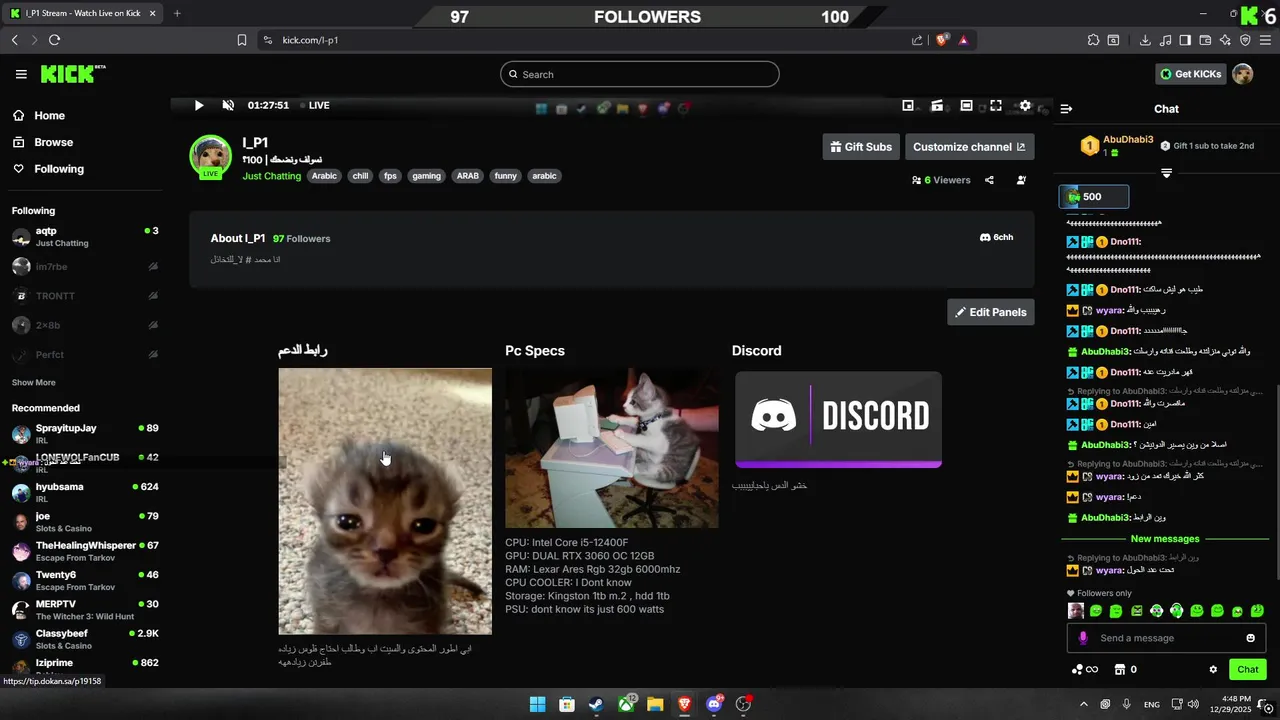Open Steam from Windows taskbar
The width and height of the screenshot is (1280, 720).
point(596,704)
